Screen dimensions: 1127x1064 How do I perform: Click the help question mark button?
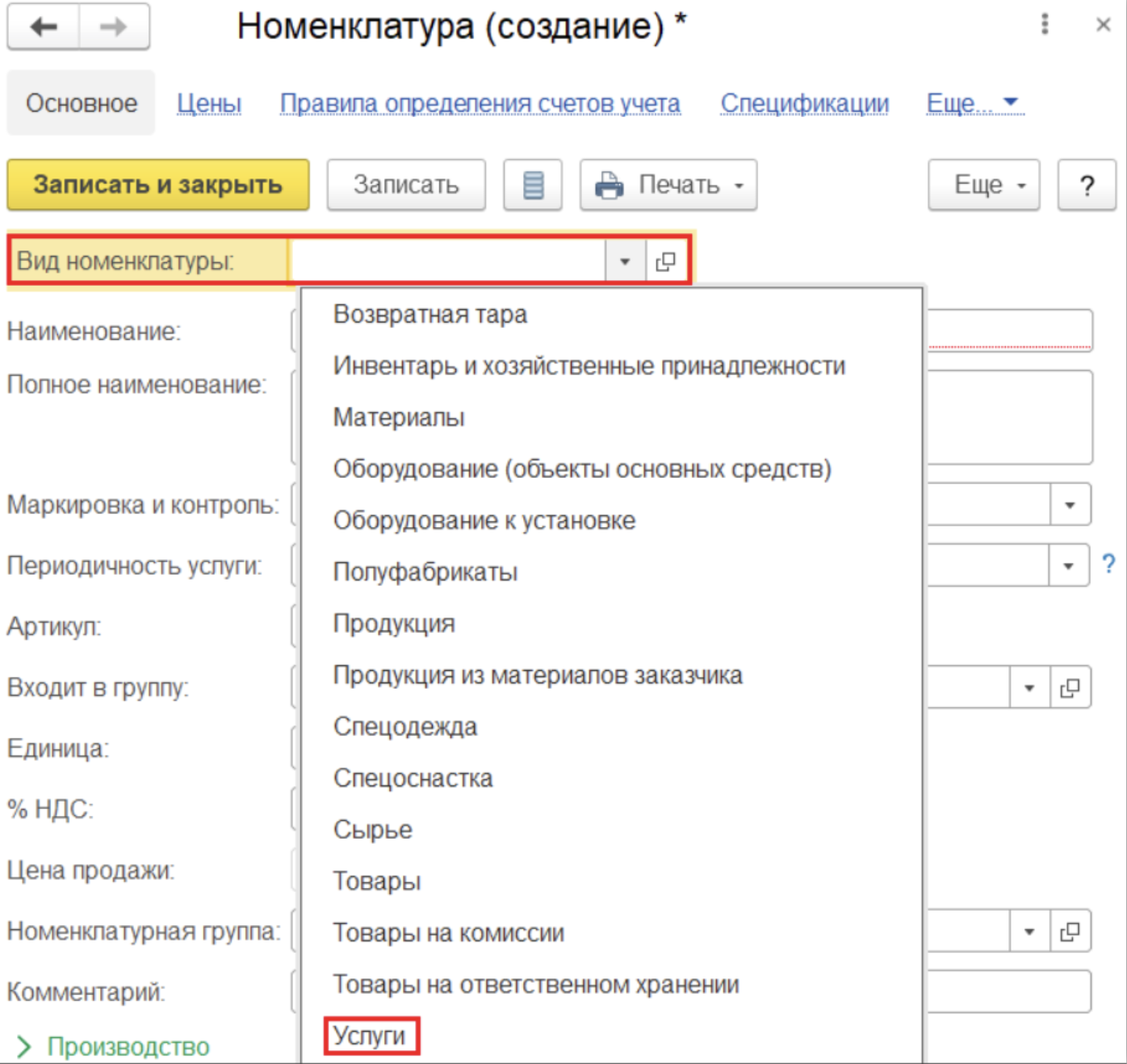tap(1087, 185)
